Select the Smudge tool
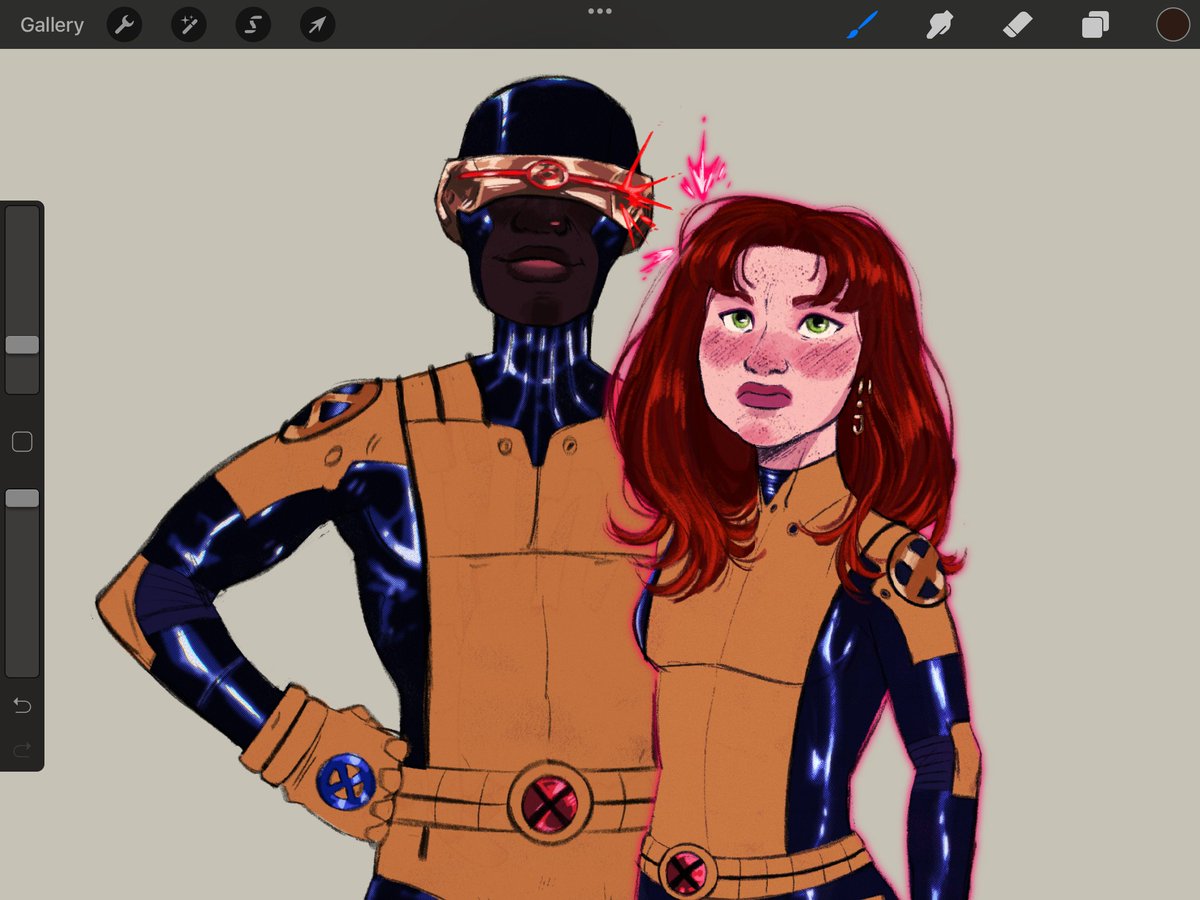Viewport: 1200px width, 900px height. pyautogui.click(x=939, y=25)
